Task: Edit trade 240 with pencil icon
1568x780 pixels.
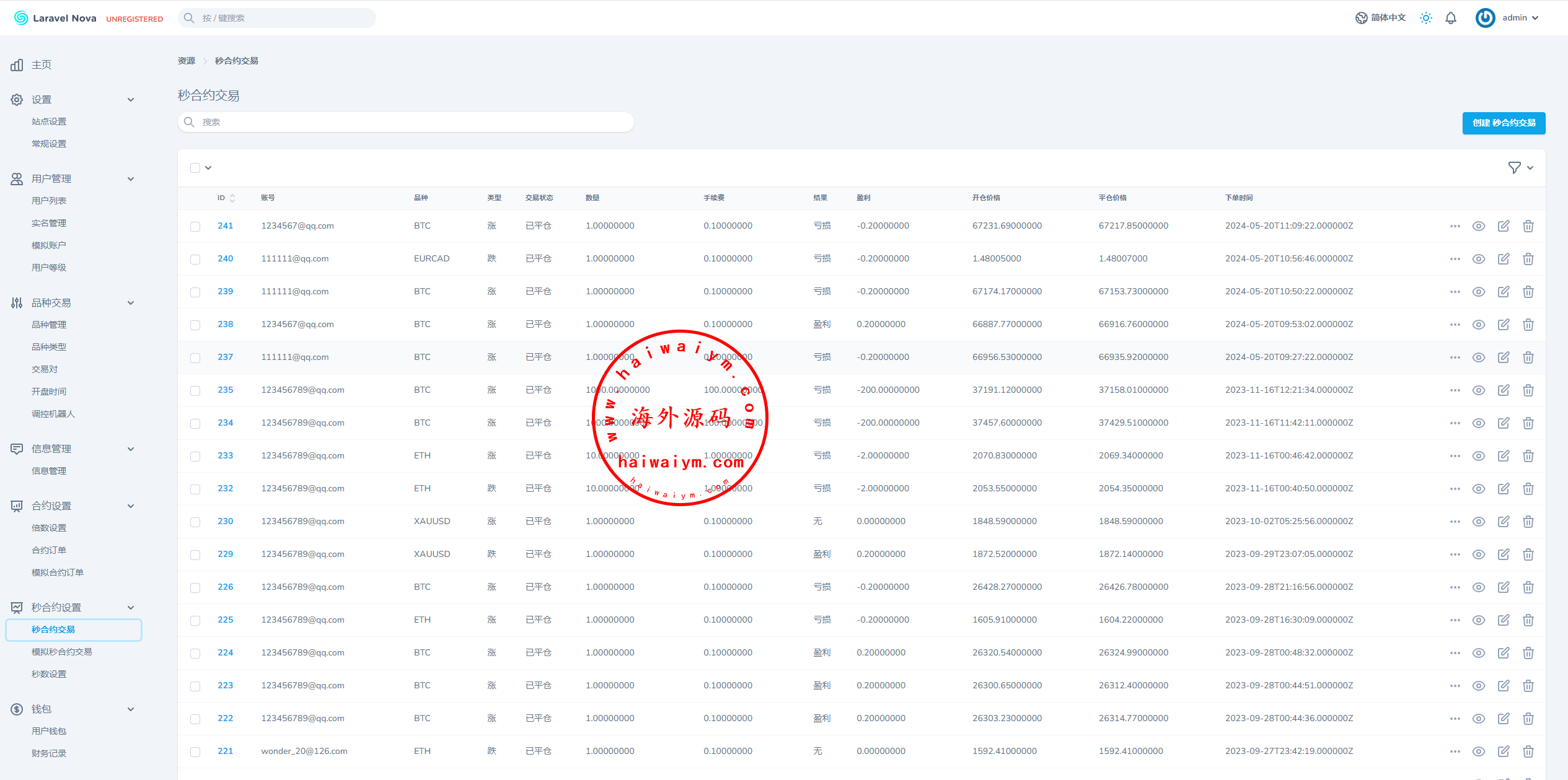Action: click(x=1503, y=259)
